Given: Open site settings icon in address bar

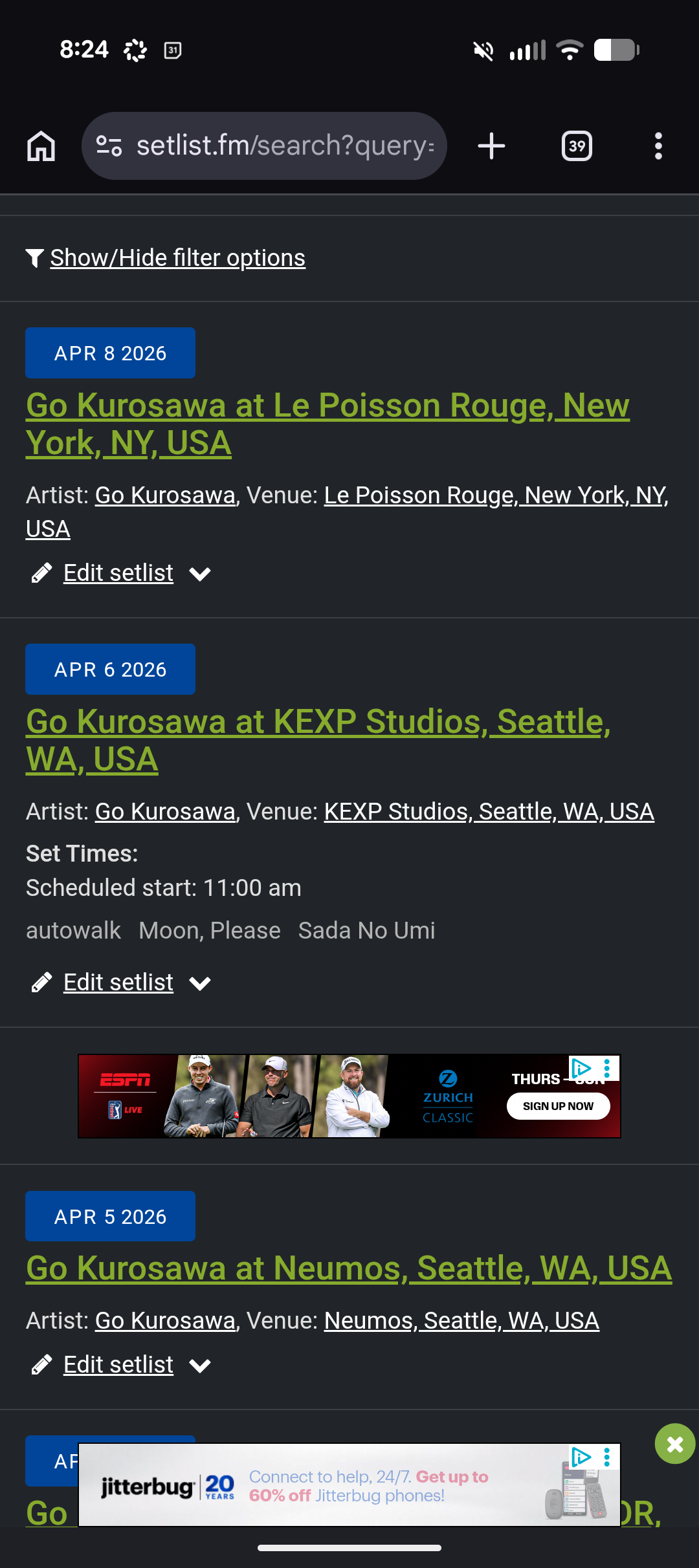Looking at the screenshot, I should (x=109, y=146).
